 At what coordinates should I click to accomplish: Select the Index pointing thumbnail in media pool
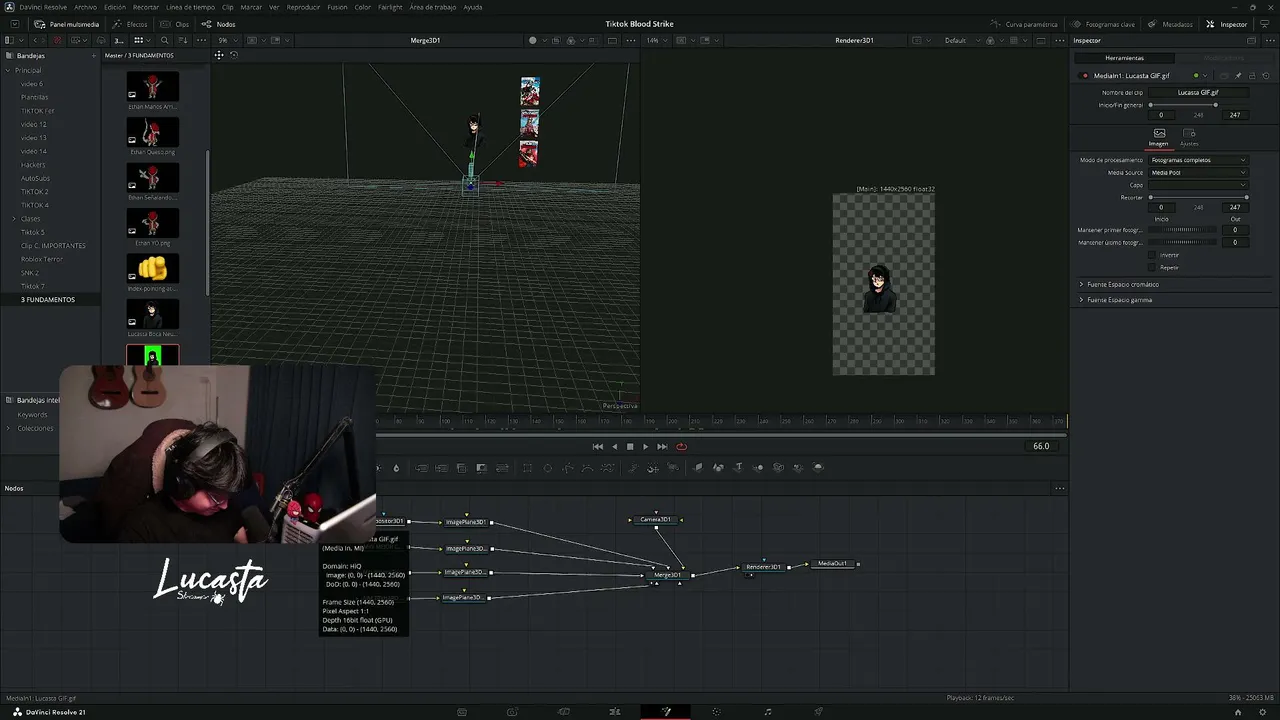point(152,268)
